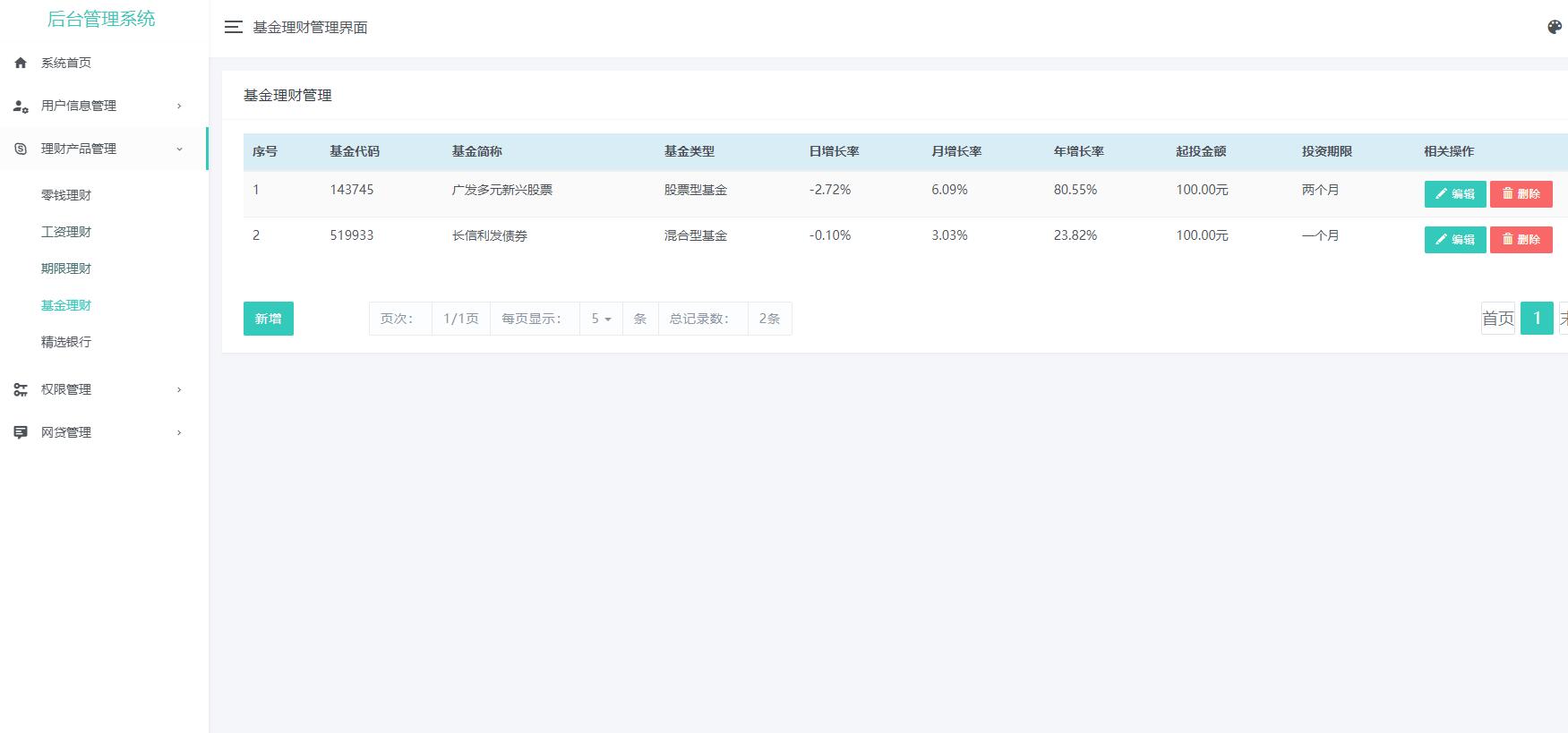Screen dimensions: 1568x733
Task: Click 起投金额 column header
Action: coord(1202,151)
